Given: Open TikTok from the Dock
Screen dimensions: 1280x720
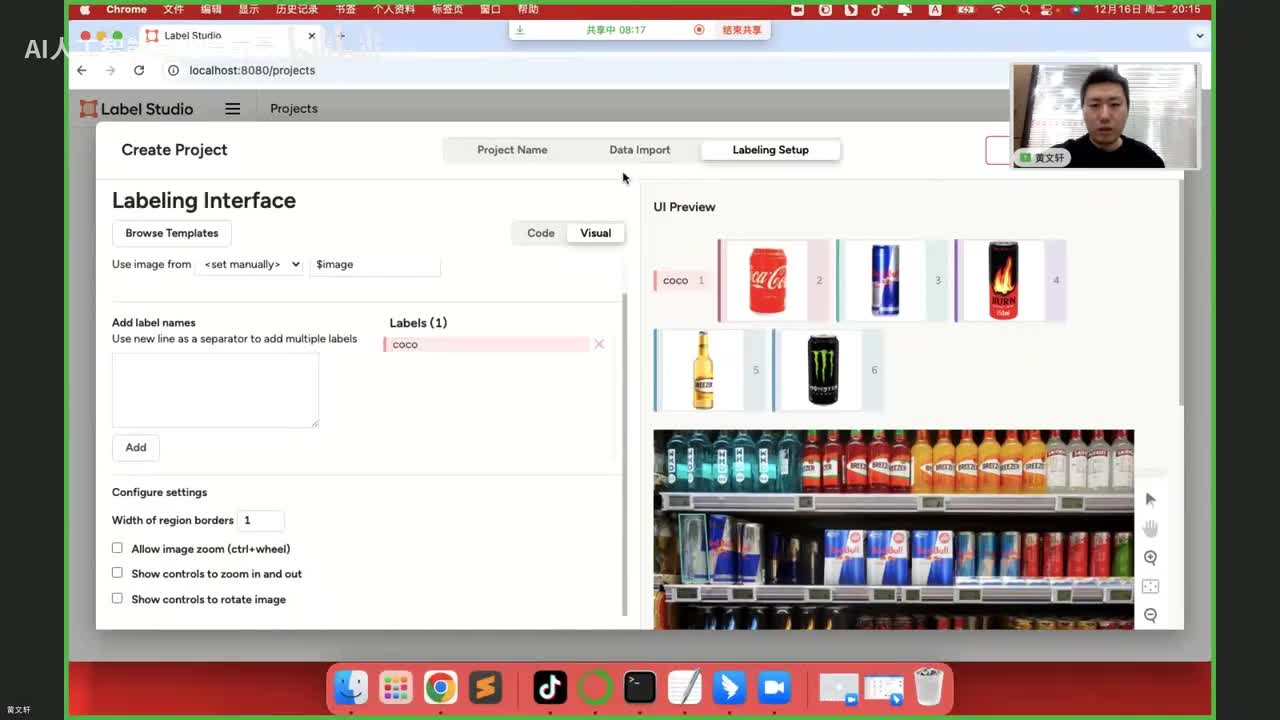Looking at the screenshot, I should tap(550, 687).
